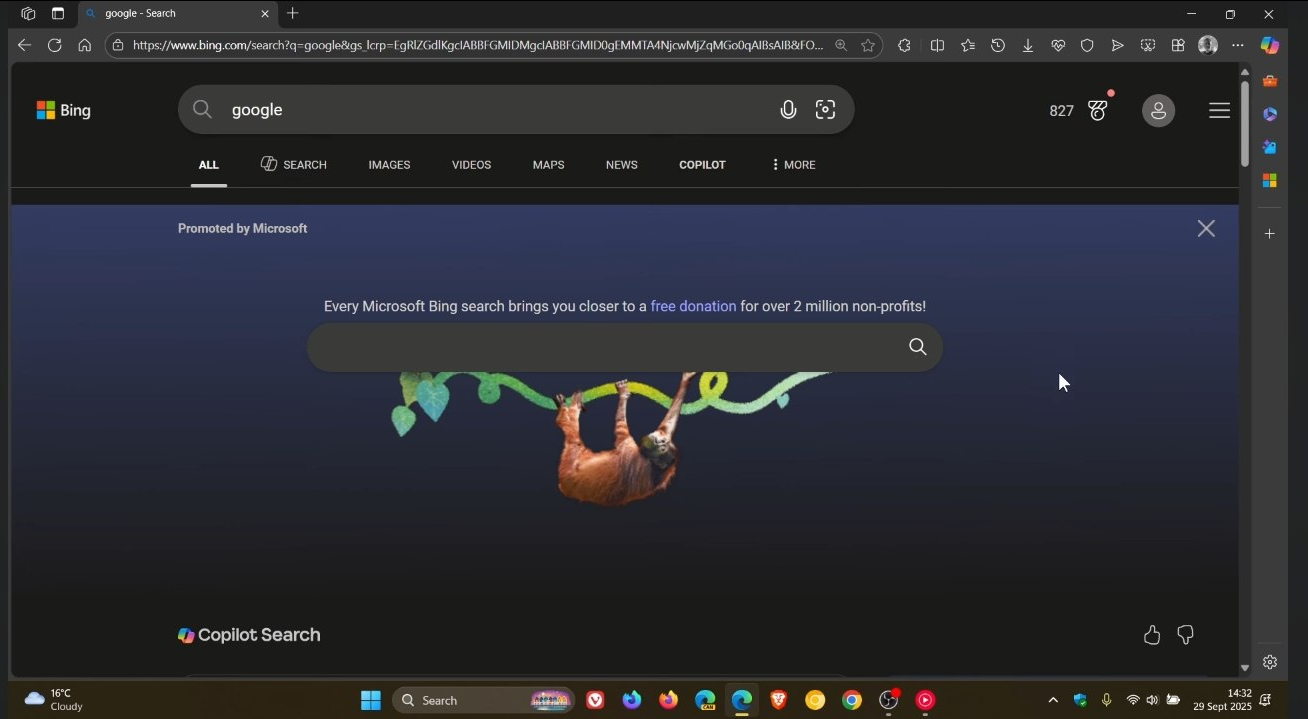1308x719 pixels.
Task: Show hidden system tray icons
Action: point(1053,700)
